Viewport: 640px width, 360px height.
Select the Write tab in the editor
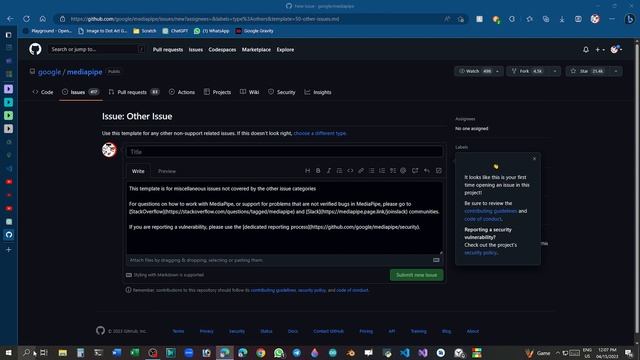(138, 171)
